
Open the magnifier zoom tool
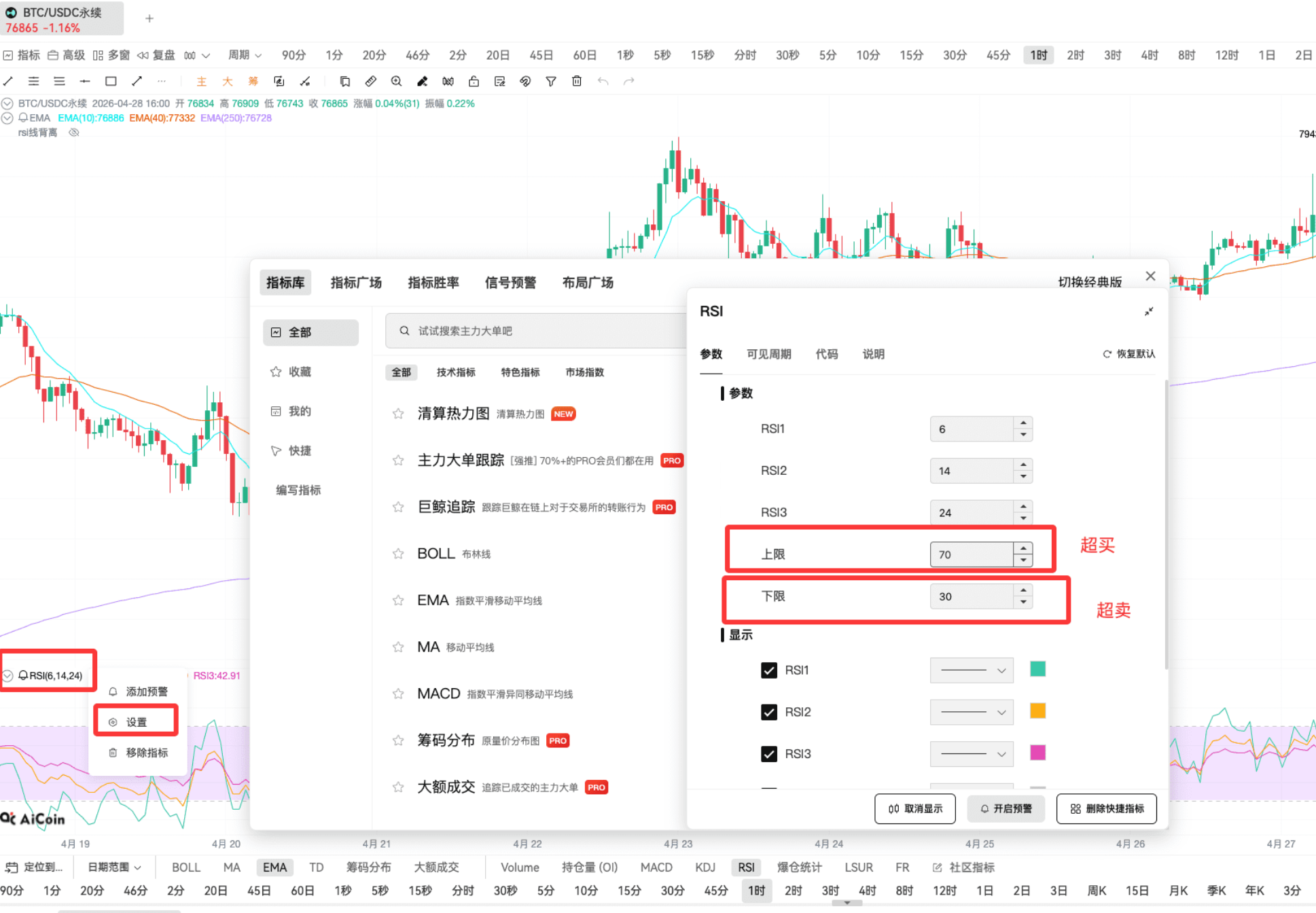pos(397,82)
